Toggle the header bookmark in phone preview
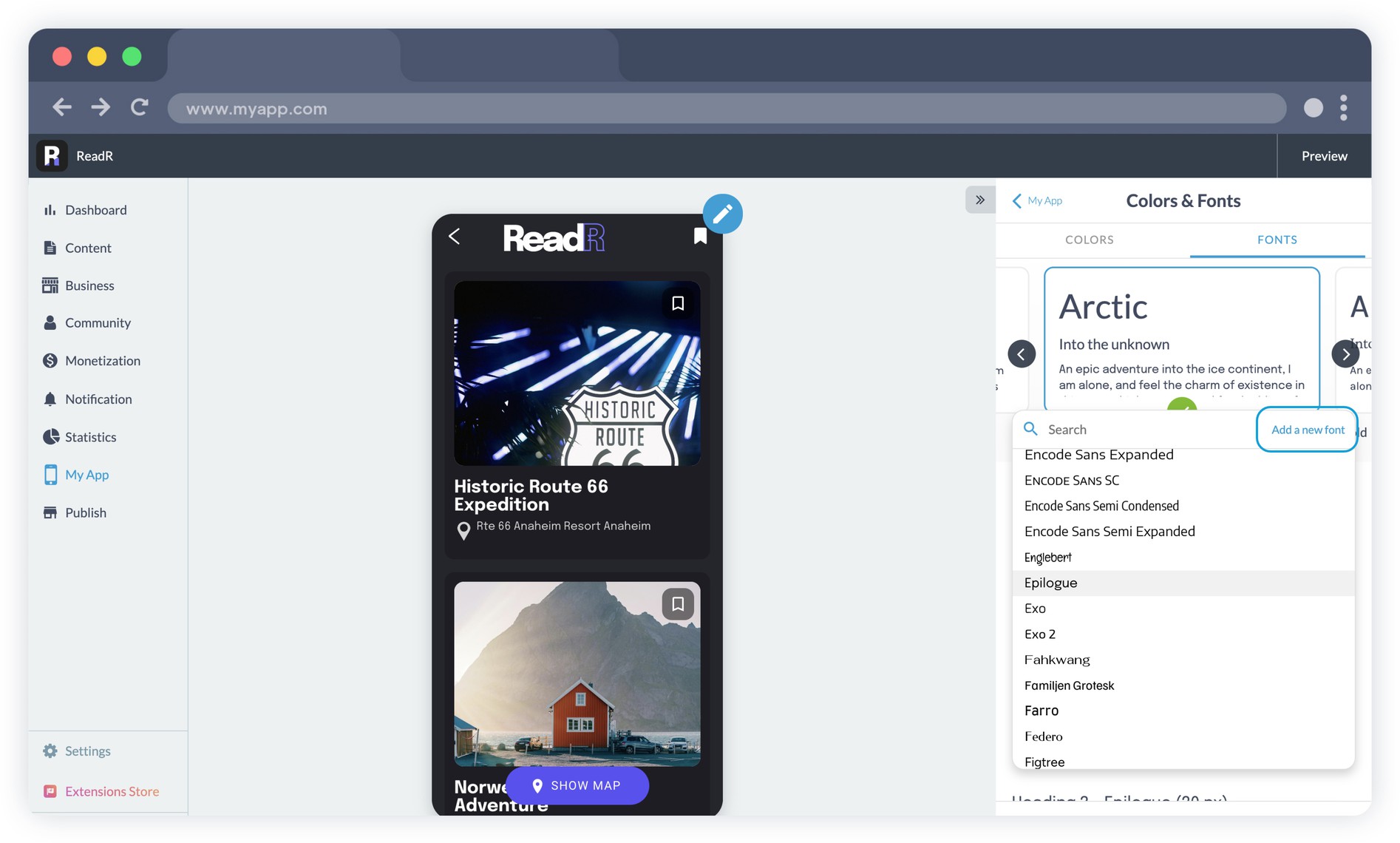Image resolution: width=1400 pixels, height=843 pixels. pos(700,236)
